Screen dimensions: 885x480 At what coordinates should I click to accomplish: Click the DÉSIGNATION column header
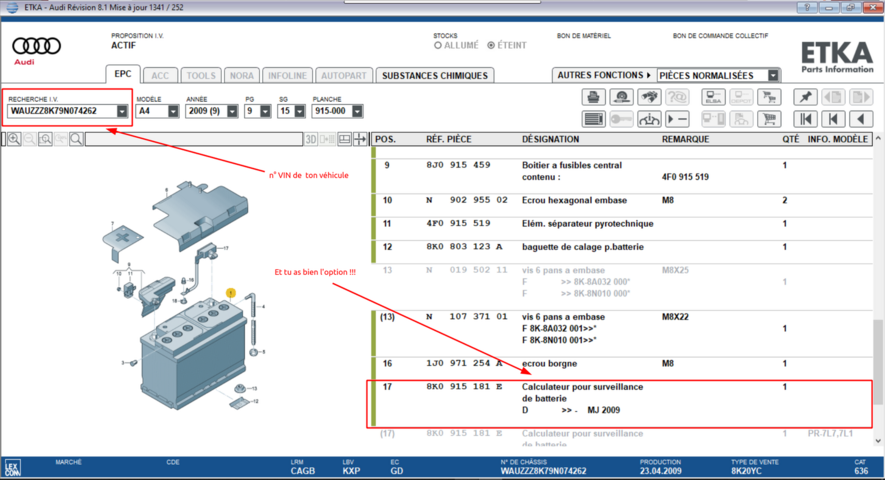coord(550,139)
